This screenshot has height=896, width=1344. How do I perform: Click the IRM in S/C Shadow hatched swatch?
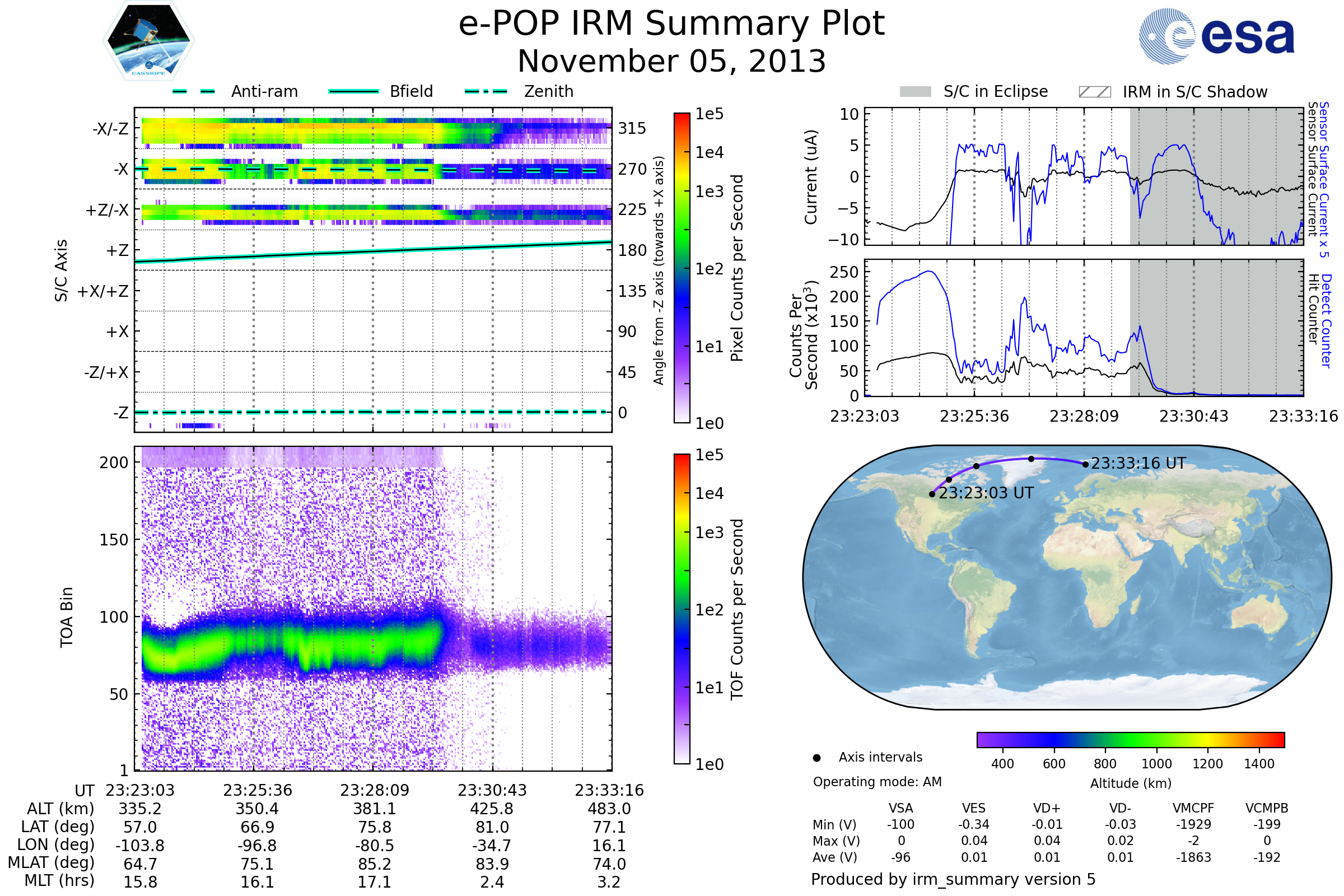click(x=1094, y=92)
